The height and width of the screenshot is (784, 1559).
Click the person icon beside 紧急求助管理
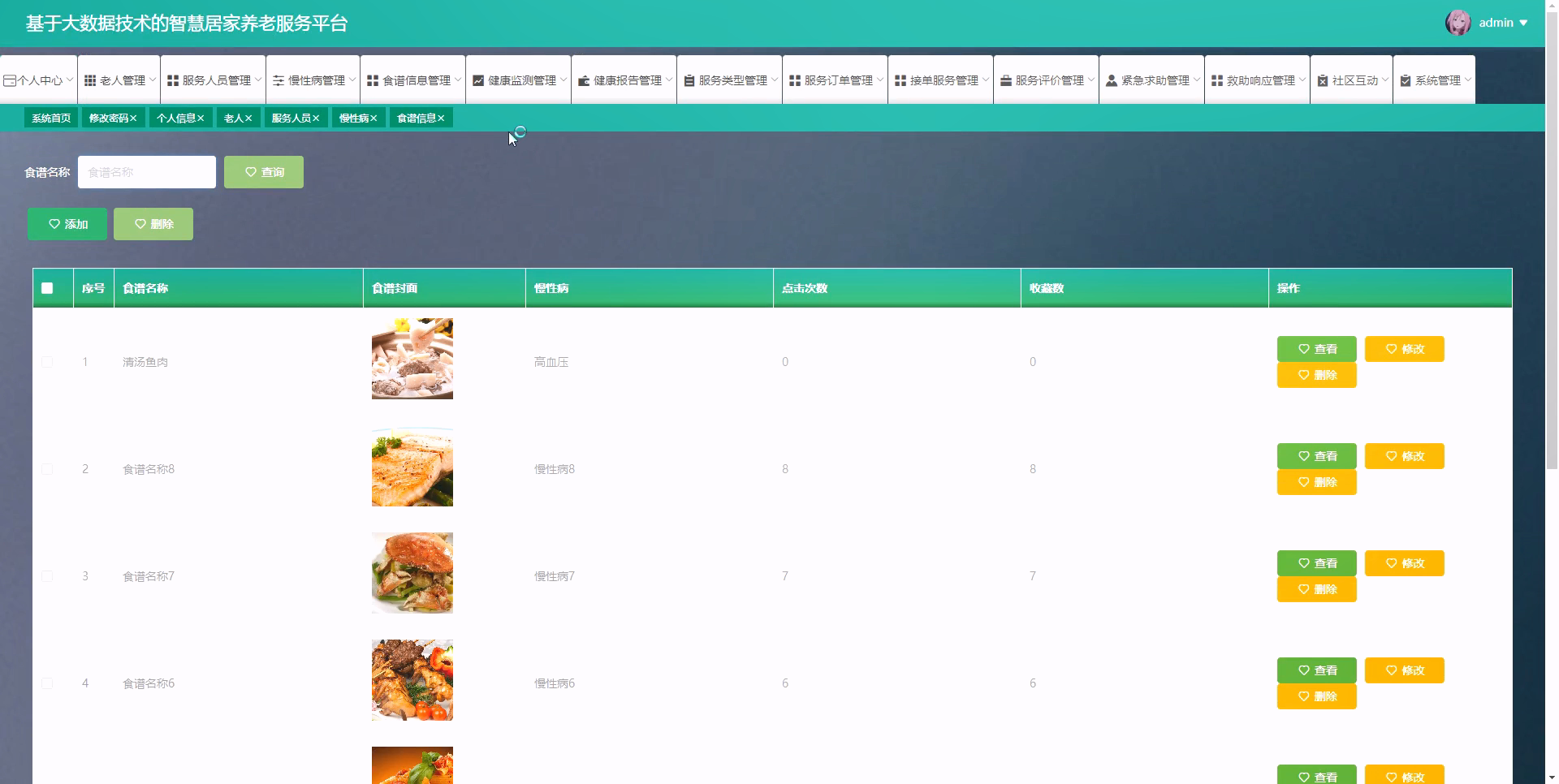(x=1112, y=80)
